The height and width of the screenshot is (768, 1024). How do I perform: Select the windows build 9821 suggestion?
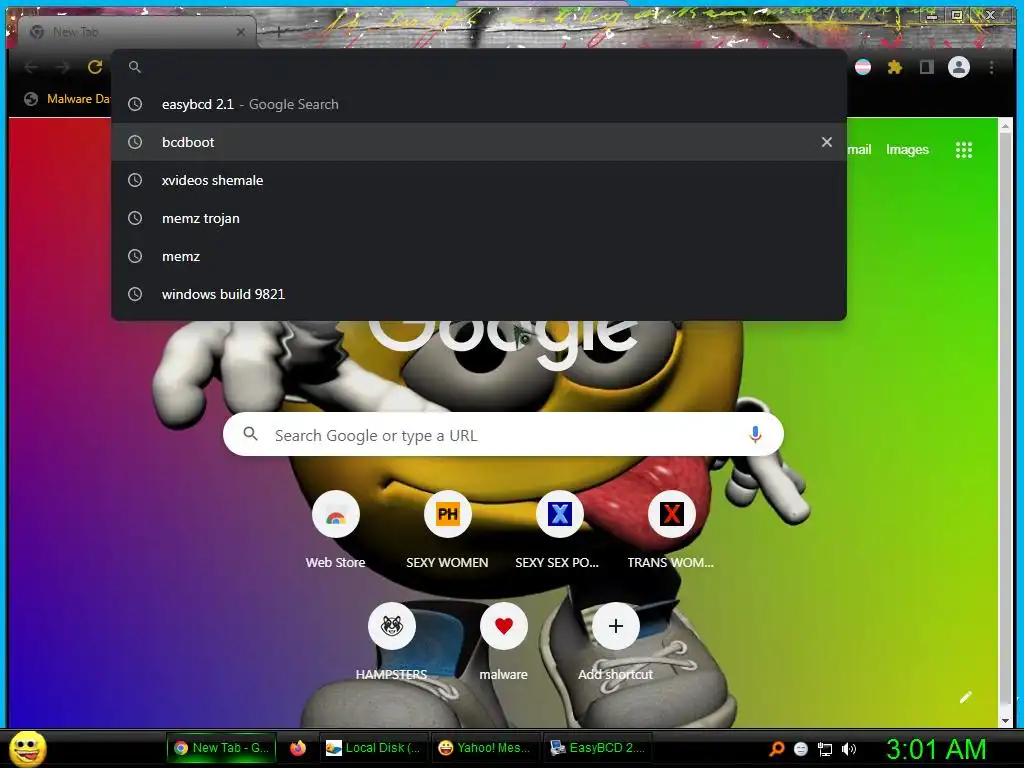pyautogui.click(x=479, y=294)
